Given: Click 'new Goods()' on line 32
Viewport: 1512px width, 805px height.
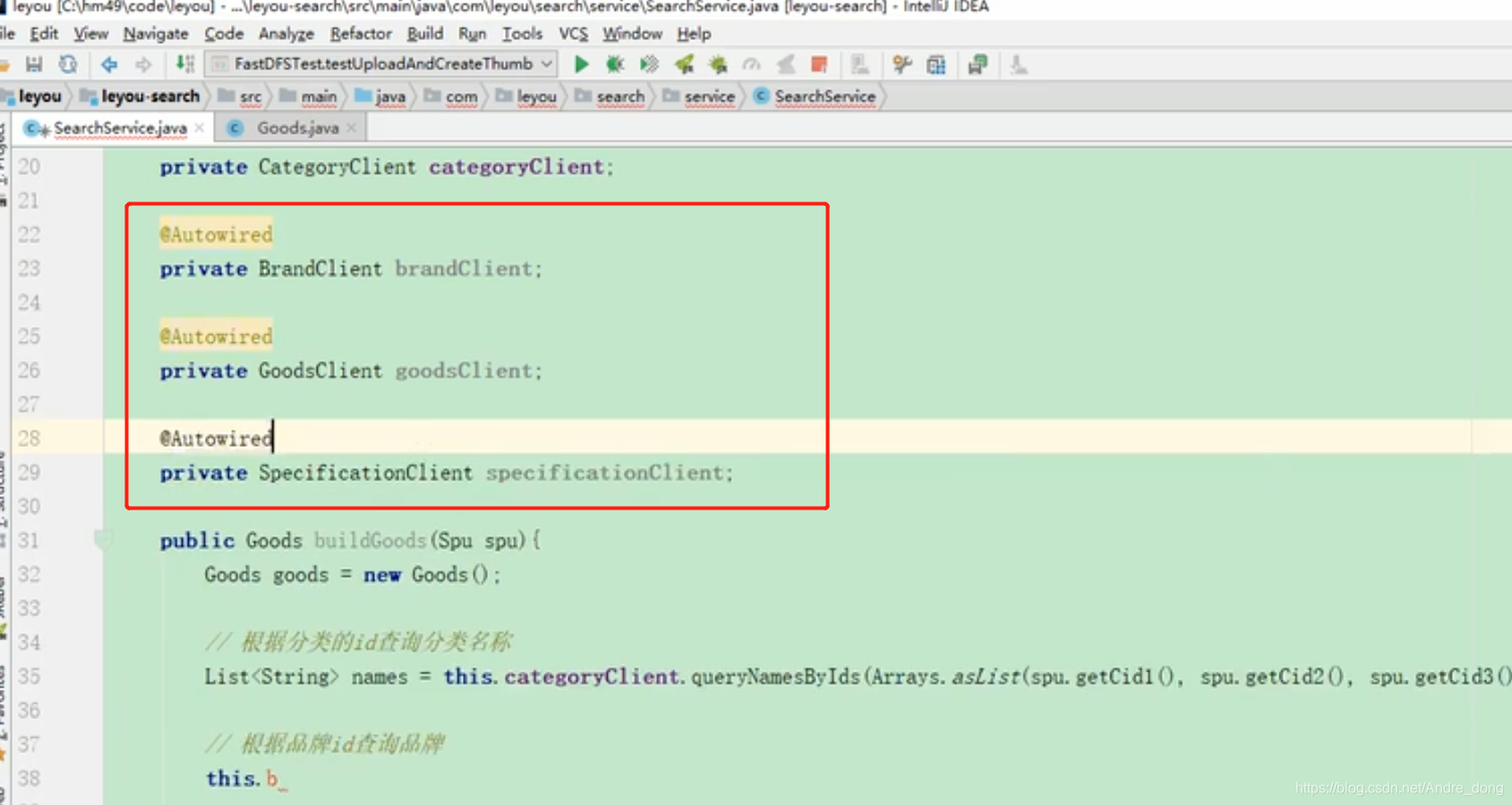Looking at the screenshot, I should pos(426,575).
